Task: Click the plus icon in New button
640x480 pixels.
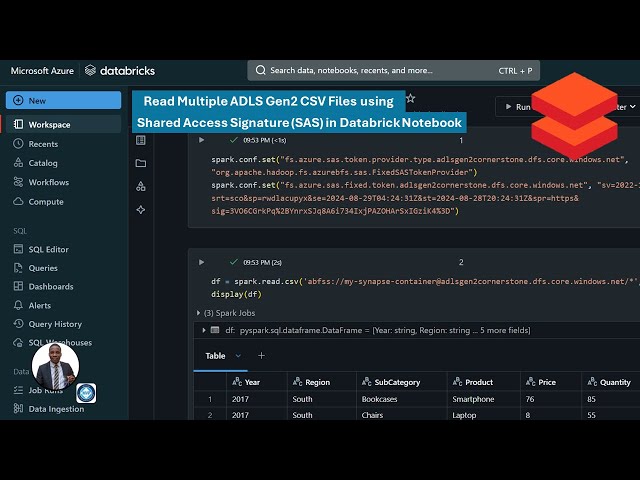Action: pos(18,100)
